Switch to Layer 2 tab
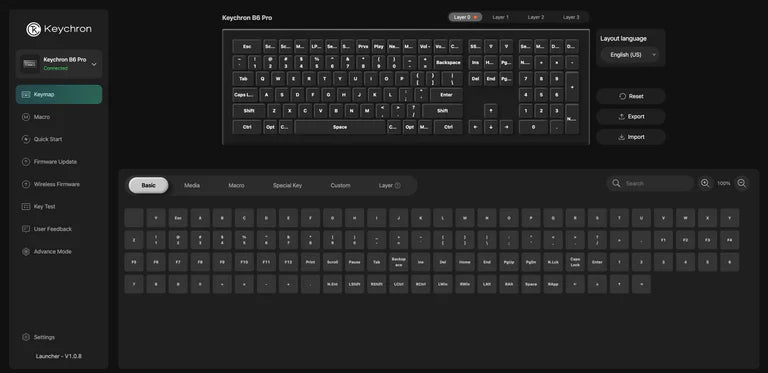768x373 pixels. [536, 17]
